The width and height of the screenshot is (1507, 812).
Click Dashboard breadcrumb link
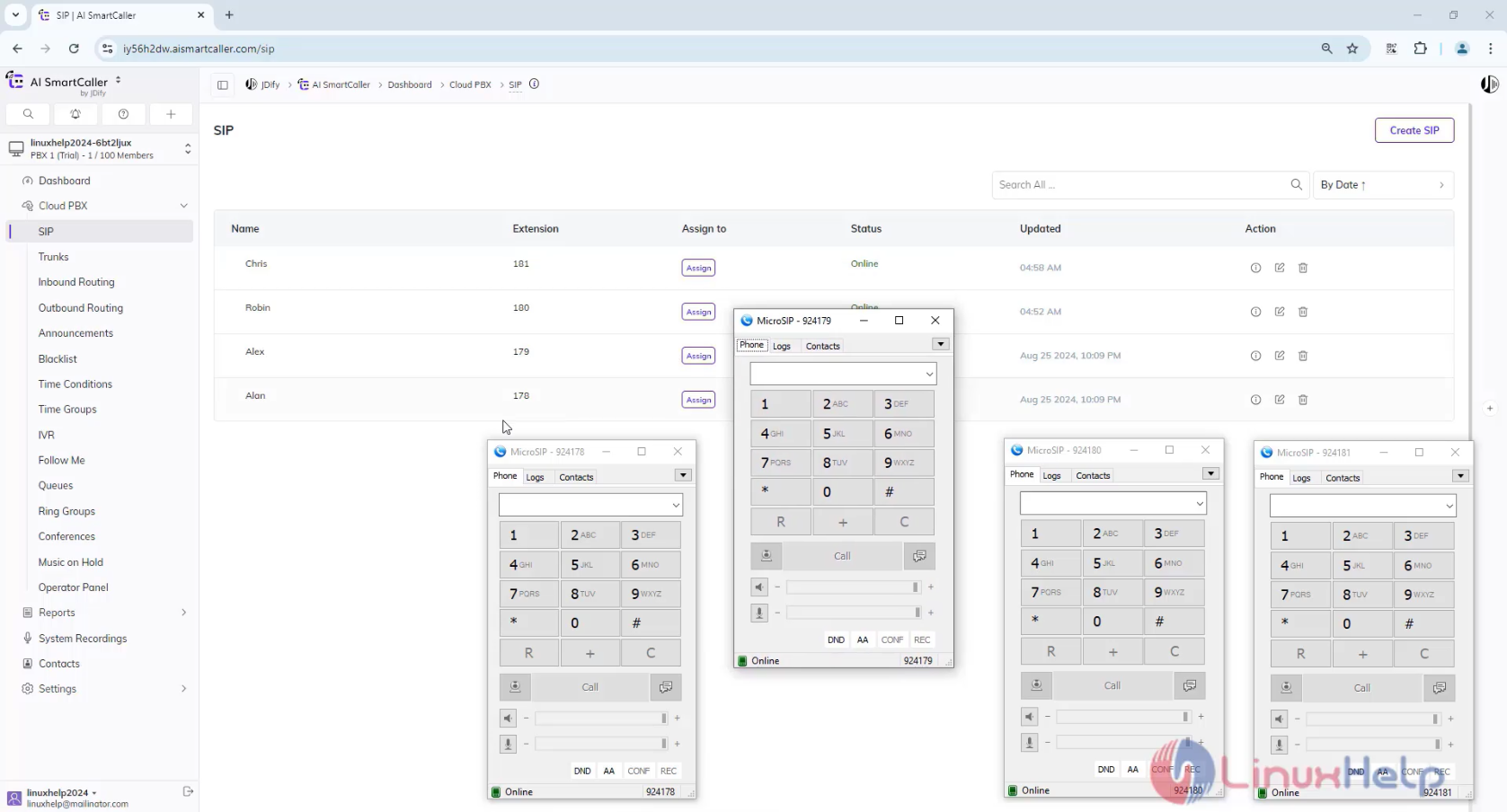pos(410,84)
